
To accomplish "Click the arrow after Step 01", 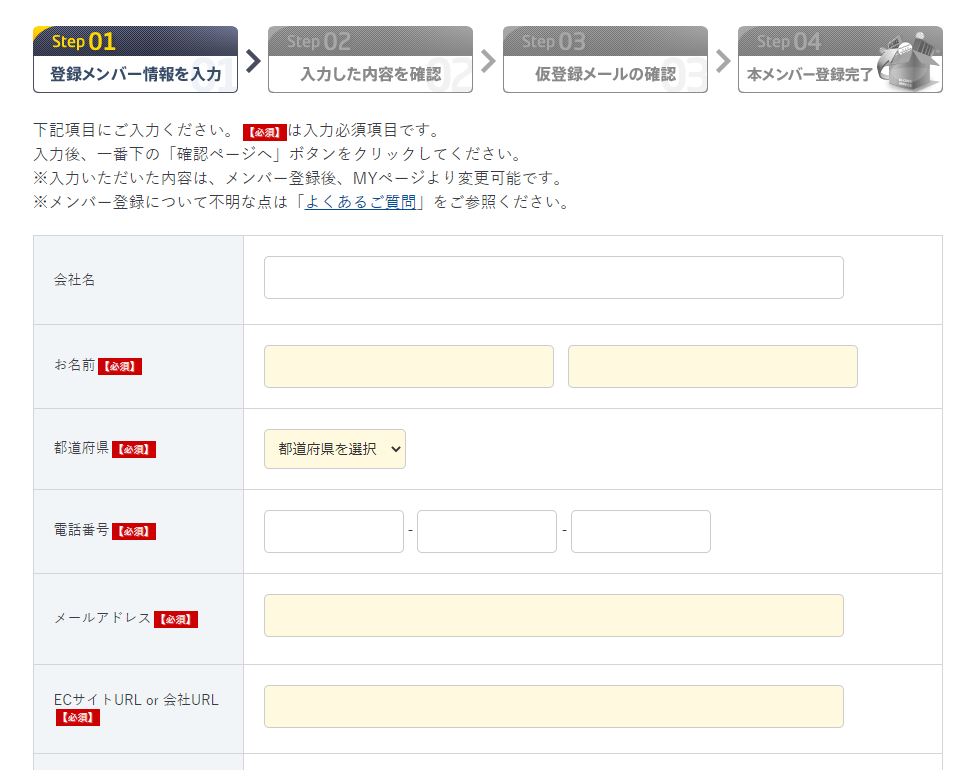I will point(253,61).
